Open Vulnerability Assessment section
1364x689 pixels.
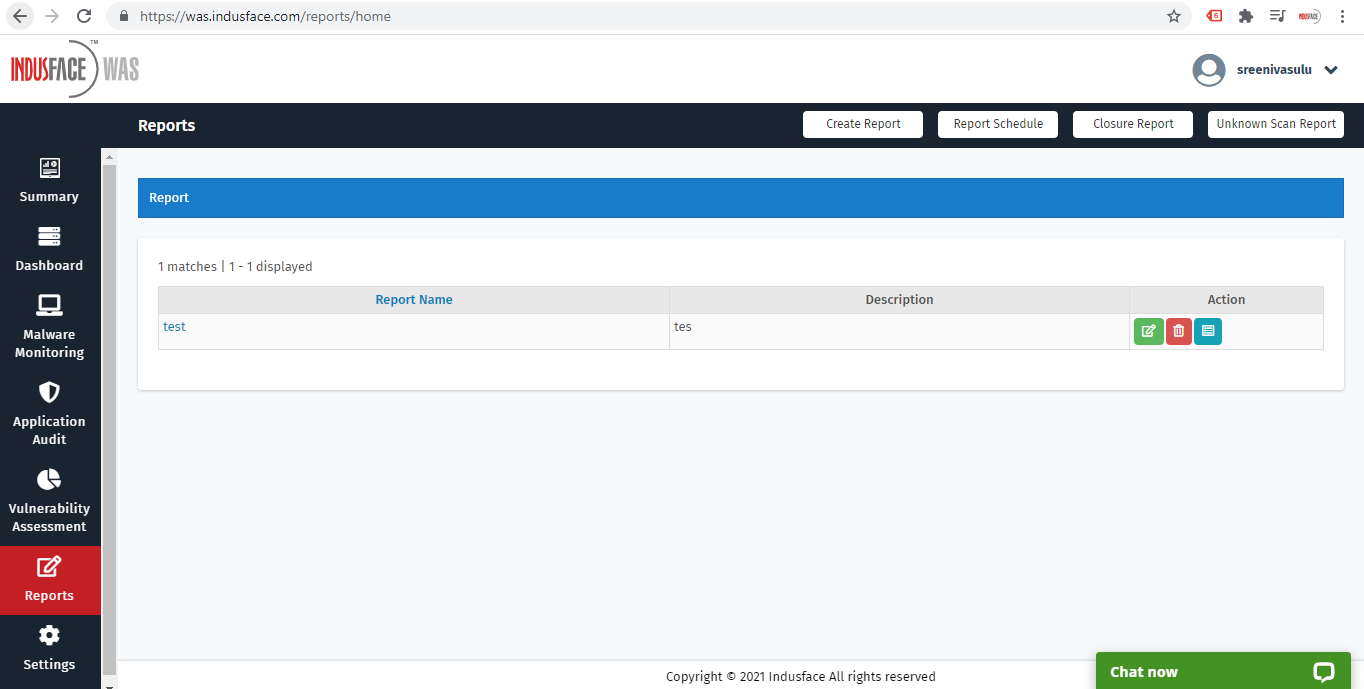pyautogui.click(x=49, y=501)
